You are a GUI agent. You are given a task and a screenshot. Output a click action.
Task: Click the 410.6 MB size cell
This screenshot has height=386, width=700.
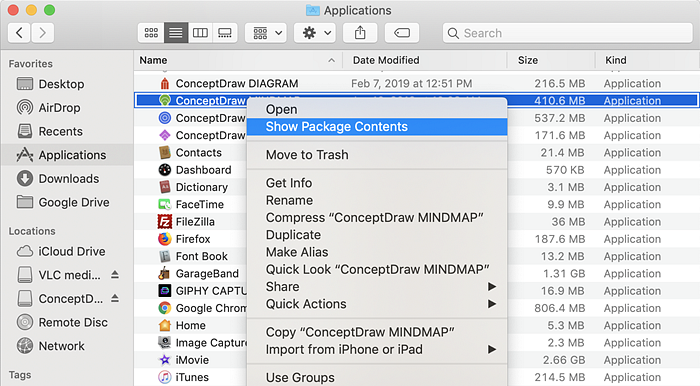pyautogui.click(x=559, y=101)
